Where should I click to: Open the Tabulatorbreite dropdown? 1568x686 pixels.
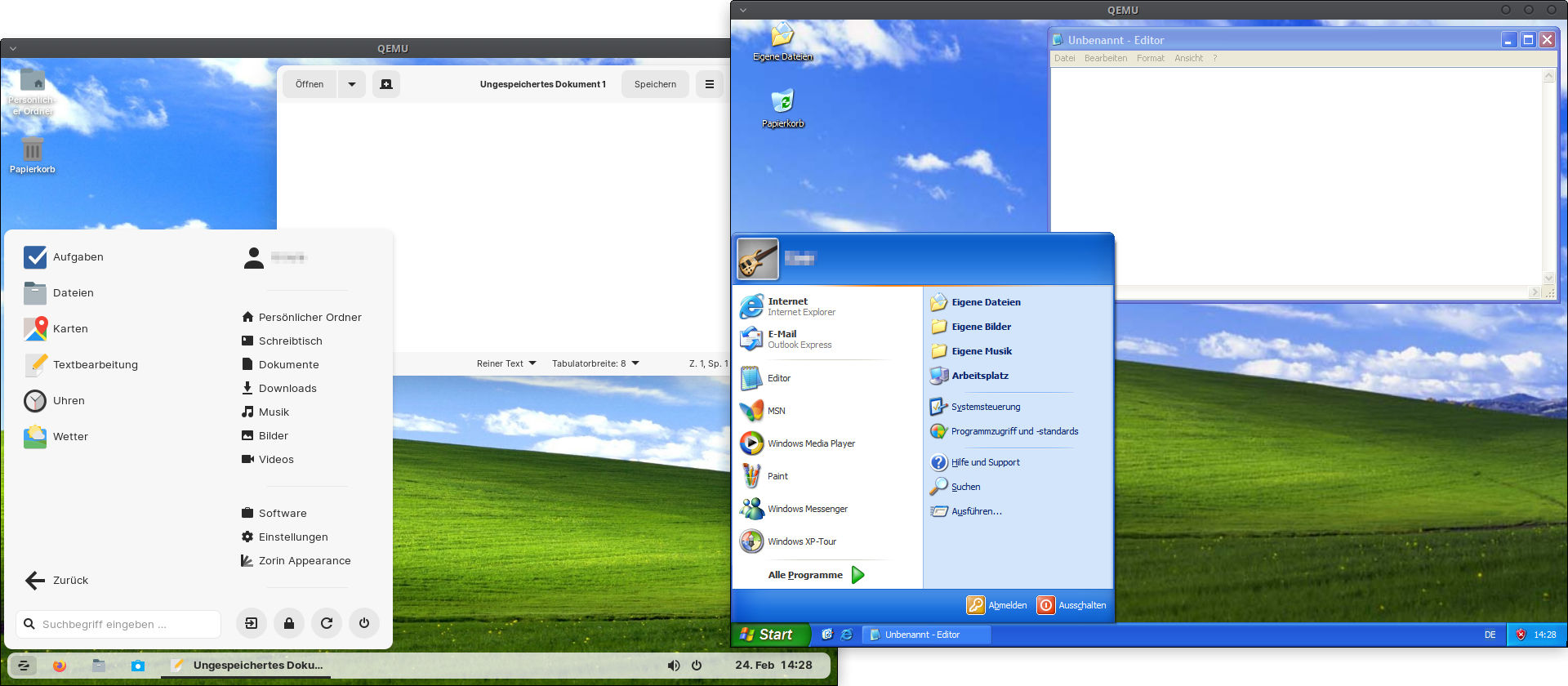[595, 363]
